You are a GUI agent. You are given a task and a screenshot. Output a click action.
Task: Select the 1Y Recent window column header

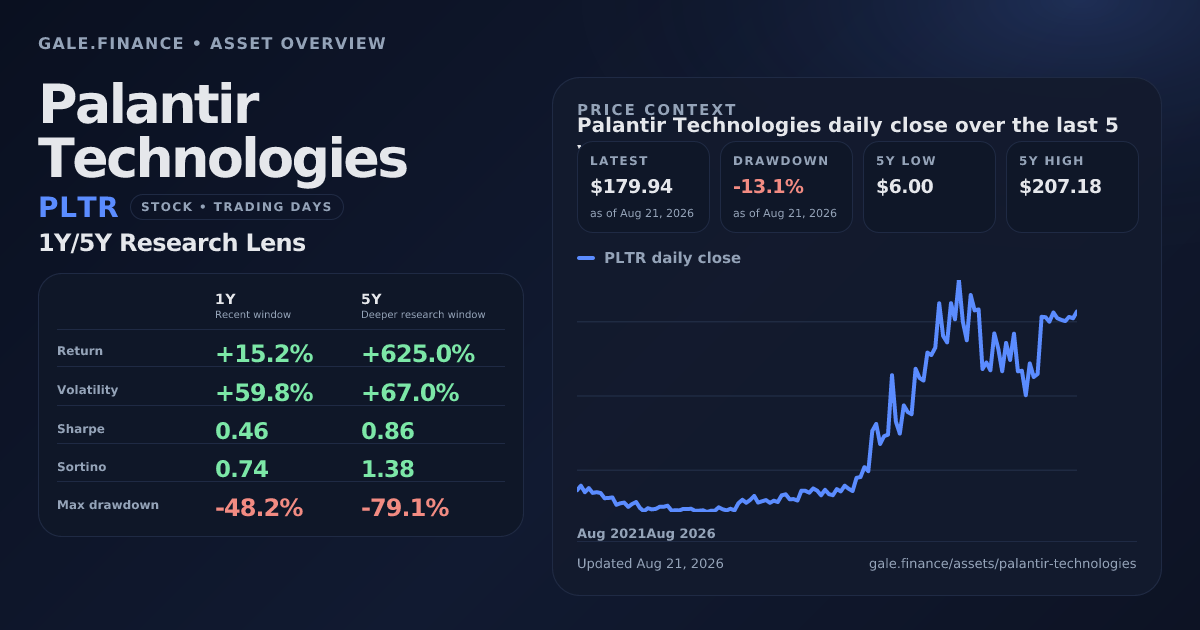[x=253, y=306]
